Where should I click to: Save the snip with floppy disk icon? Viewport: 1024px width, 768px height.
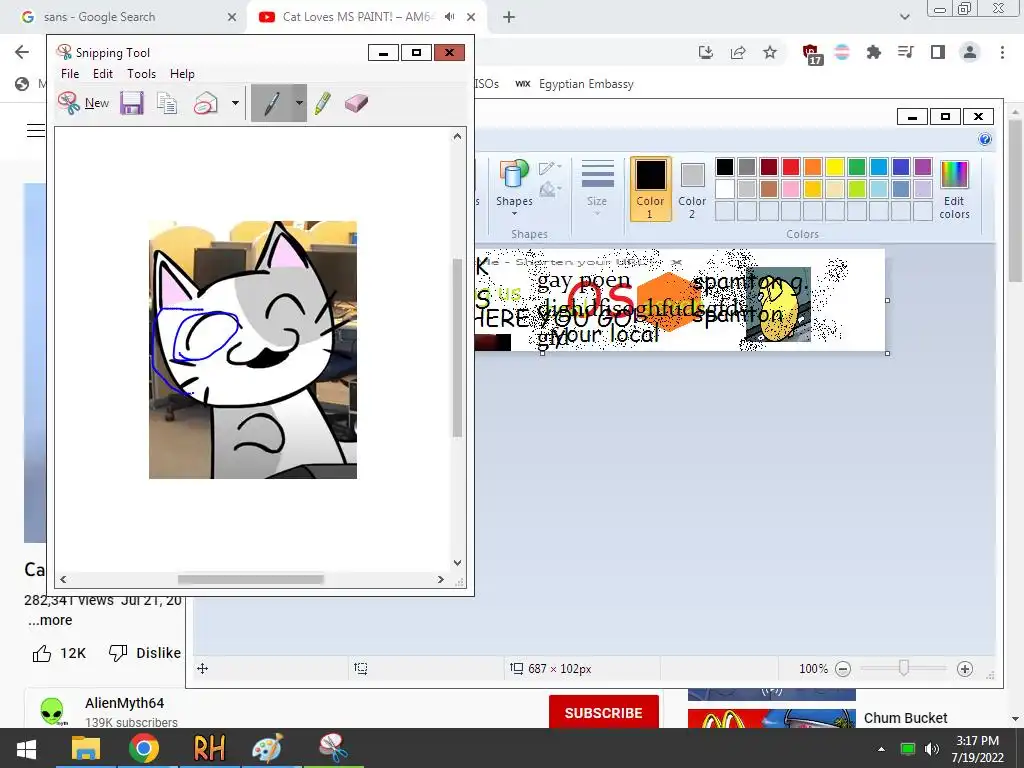click(131, 103)
